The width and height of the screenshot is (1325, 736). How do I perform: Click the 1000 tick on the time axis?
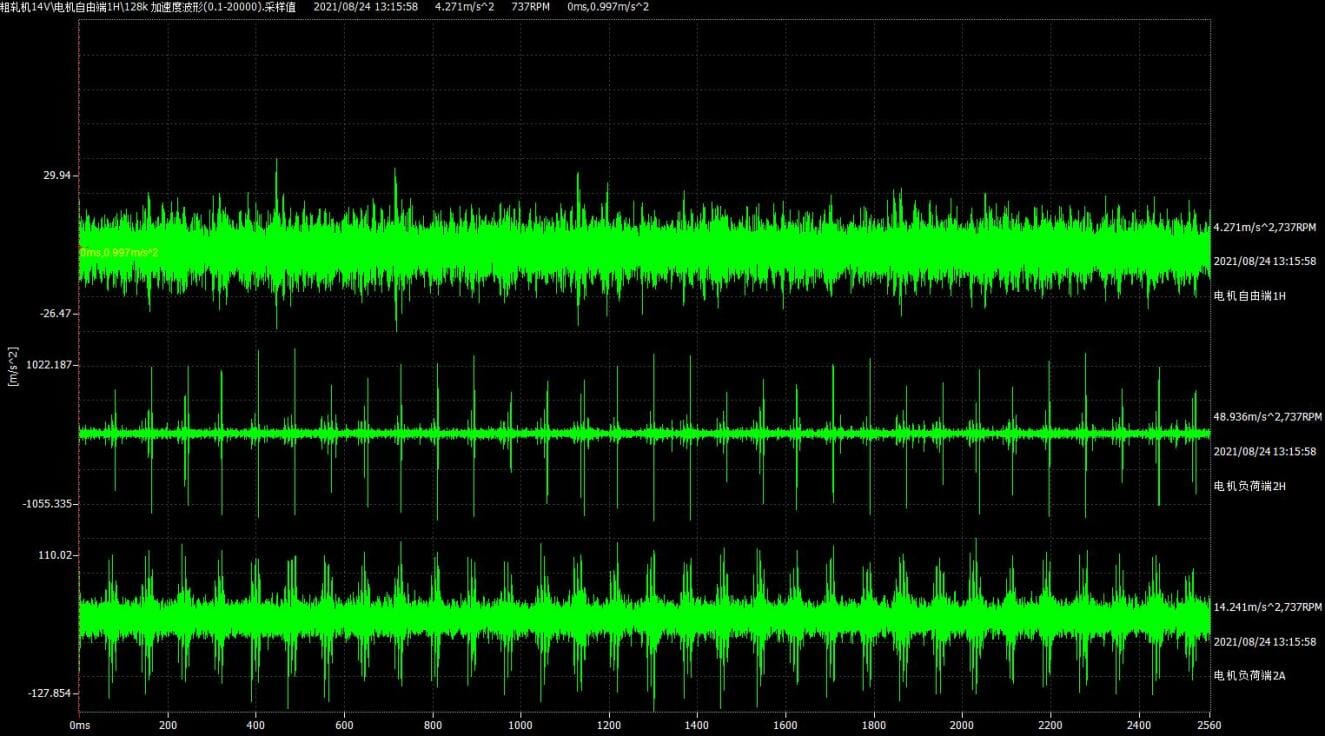click(x=520, y=725)
